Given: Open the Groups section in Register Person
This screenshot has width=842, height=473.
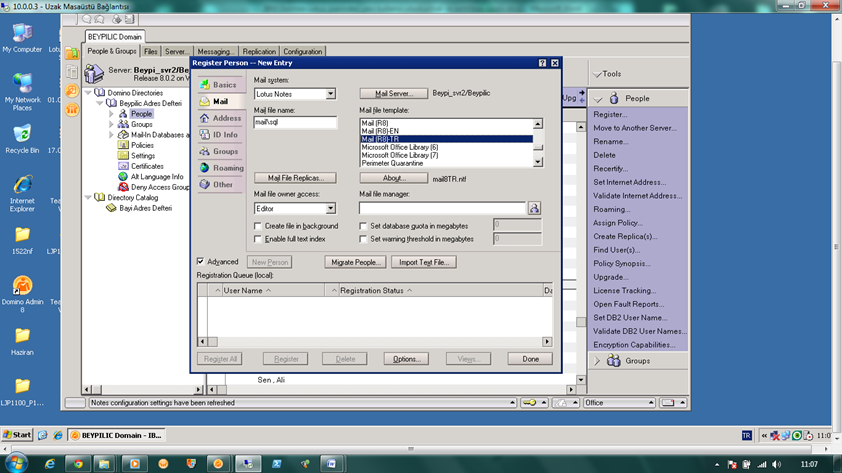Looking at the screenshot, I should point(221,151).
